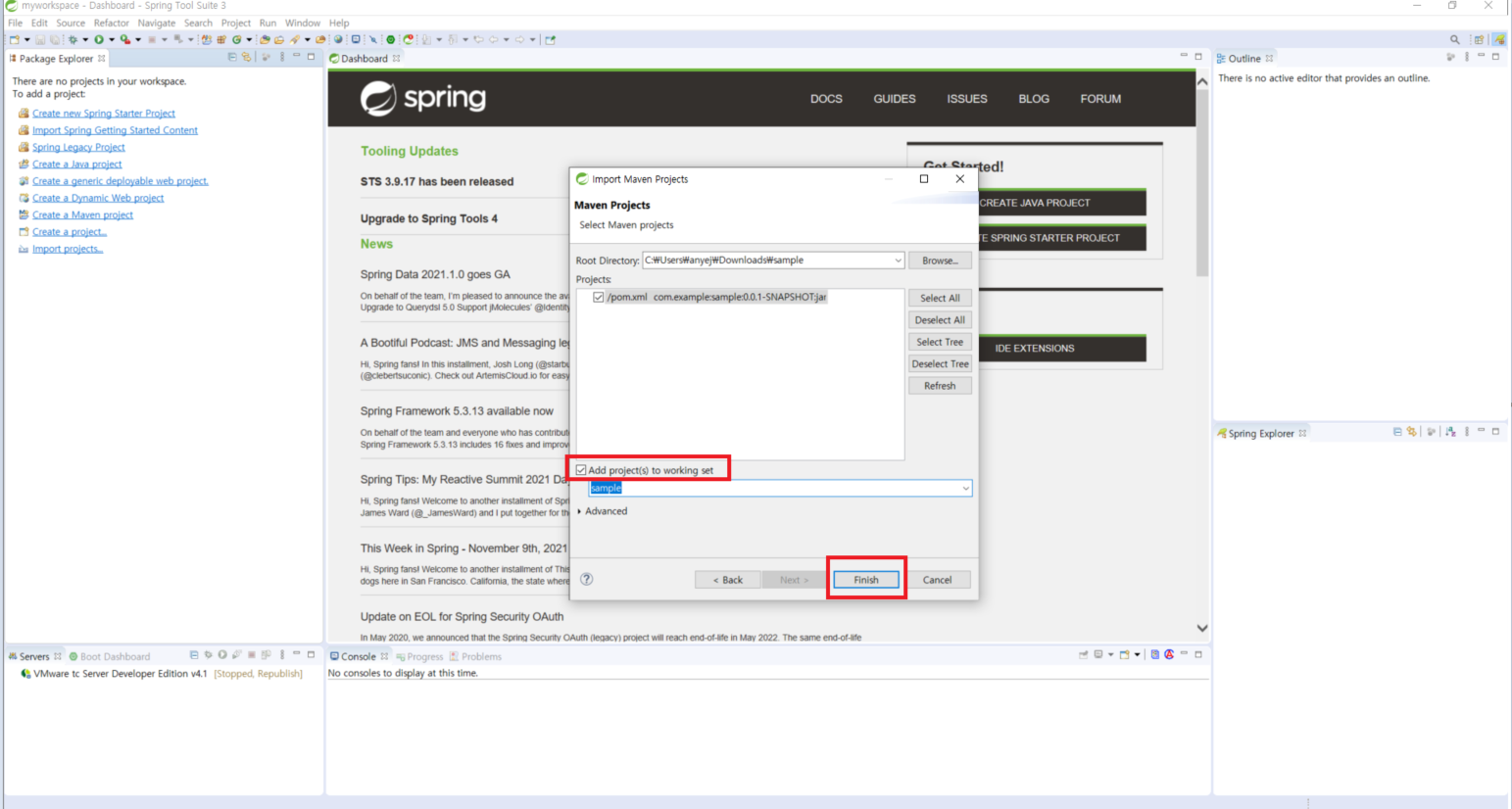The width and height of the screenshot is (1512, 809).
Task: Click the Search magnifier toolbar icon
Action: pos(1454,40)
